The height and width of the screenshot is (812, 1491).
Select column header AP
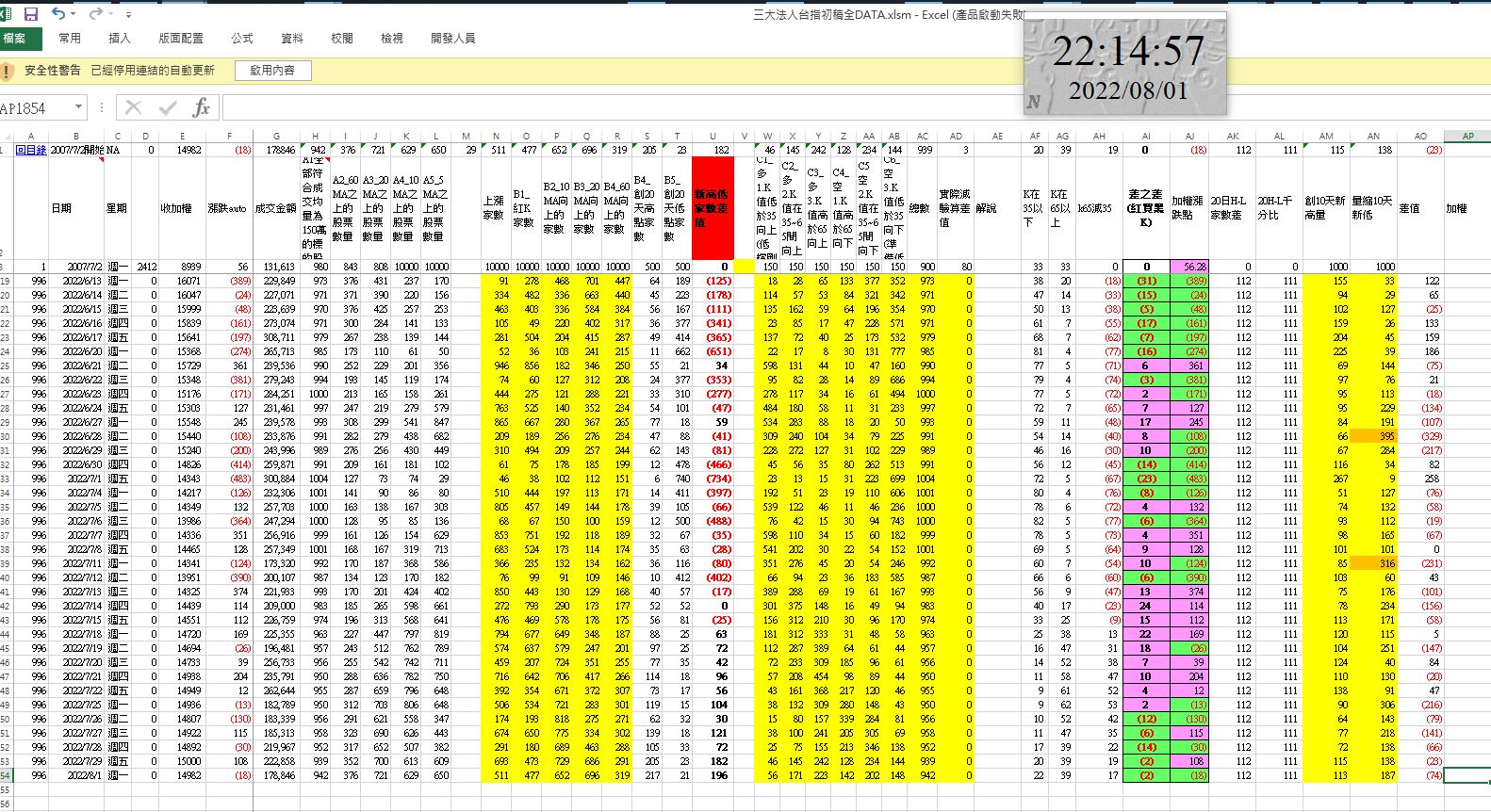point(1467,137)
